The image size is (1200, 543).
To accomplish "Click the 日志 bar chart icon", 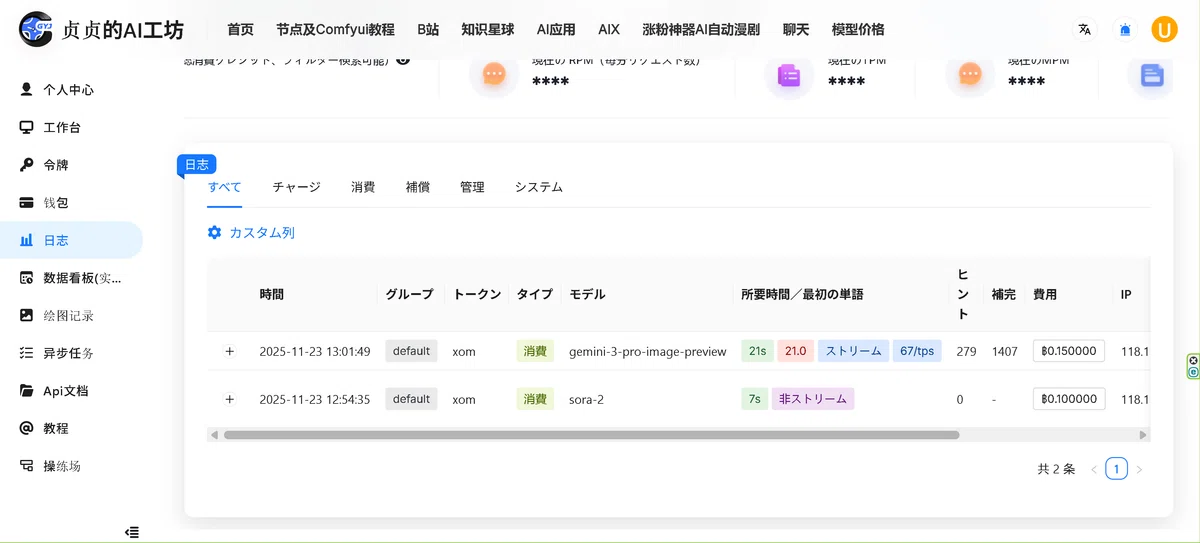I will 27,240.
